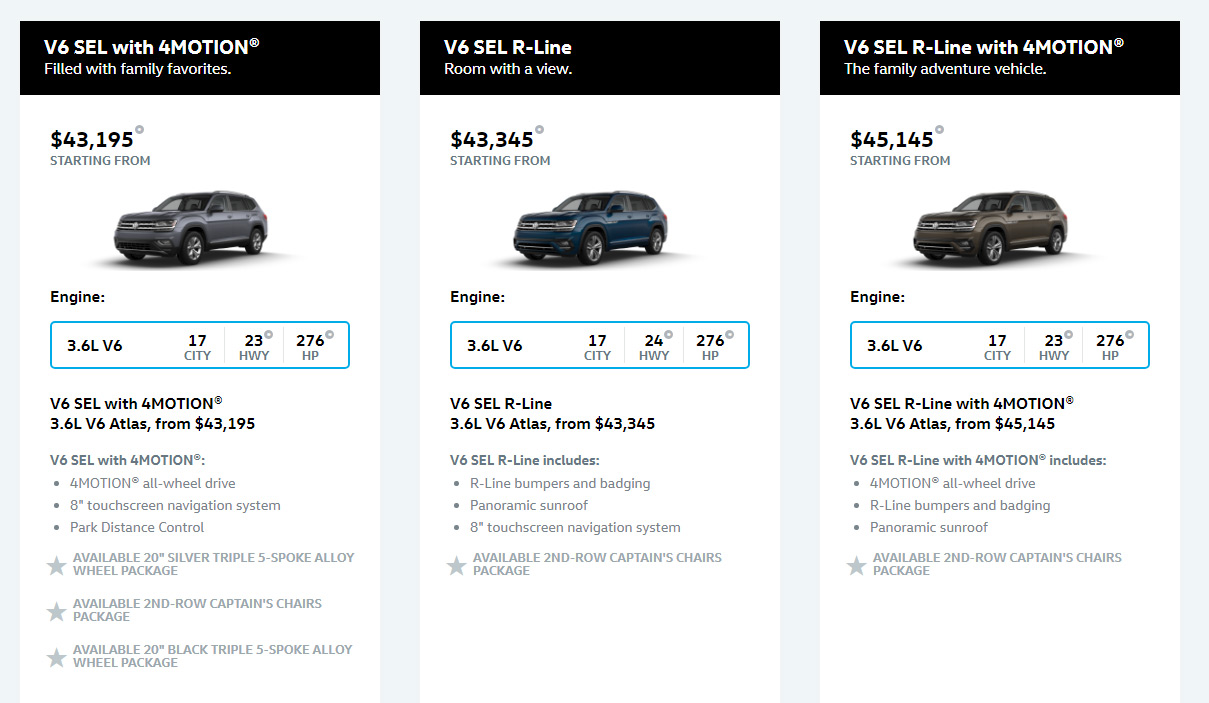The width and height of the screenshot is (1209, 703).
Task: Open V6 SEL R-Line header
Action: [x=600, y=58]
